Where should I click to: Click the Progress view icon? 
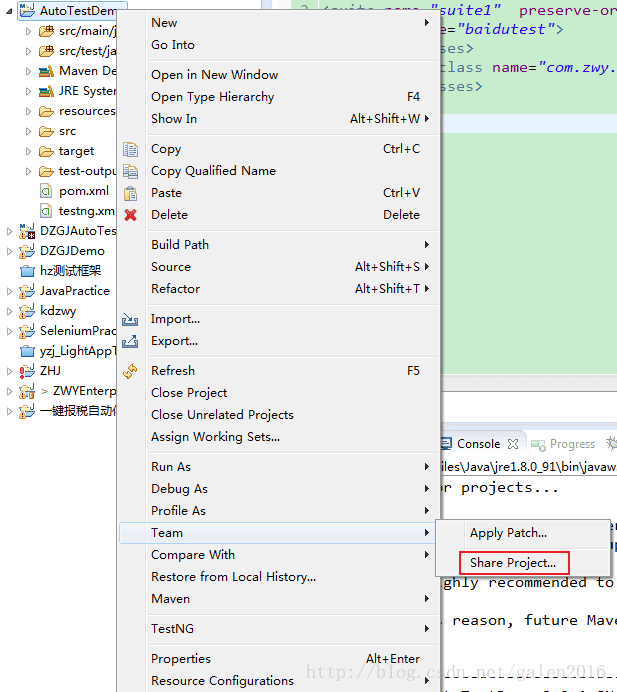pyautogui.click(x=538, y=445)
